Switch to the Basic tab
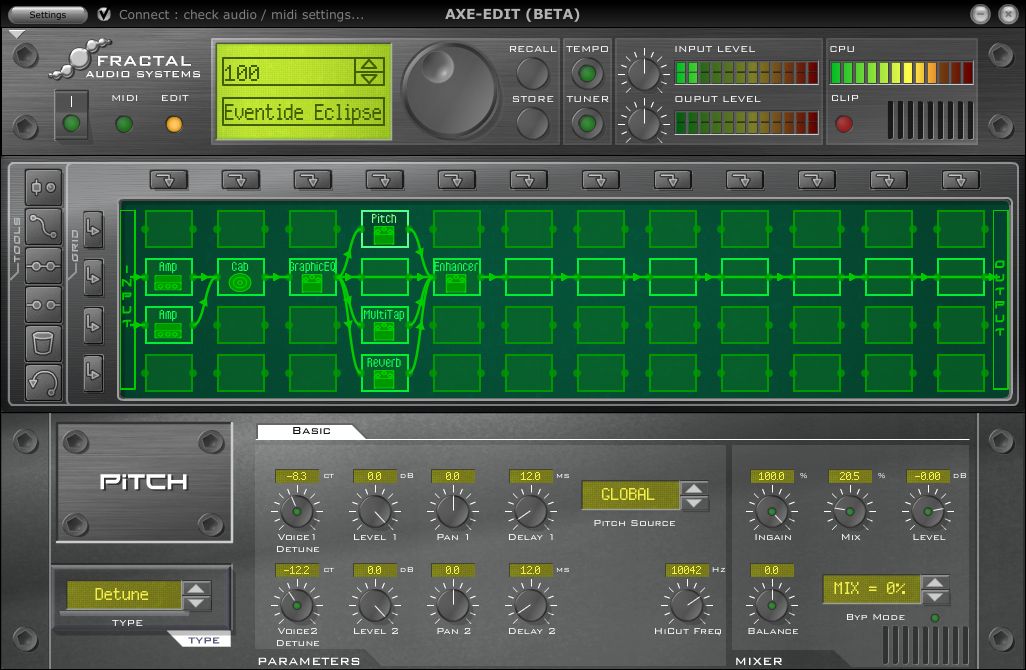The width and height of the screenshot is (1026, 670). (x=311, y=431)
